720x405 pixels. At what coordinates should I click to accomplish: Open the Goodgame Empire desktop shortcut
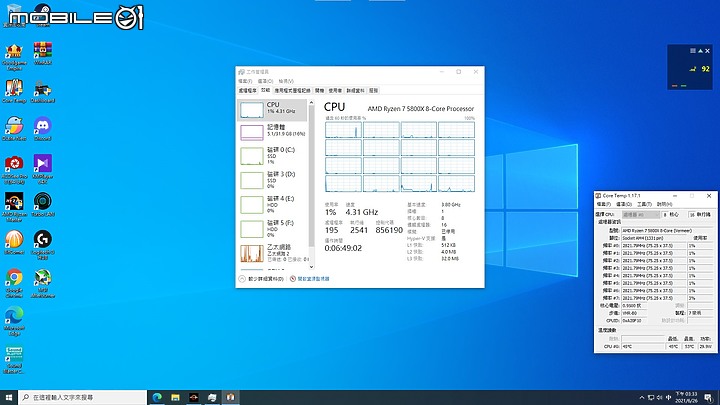14,56
